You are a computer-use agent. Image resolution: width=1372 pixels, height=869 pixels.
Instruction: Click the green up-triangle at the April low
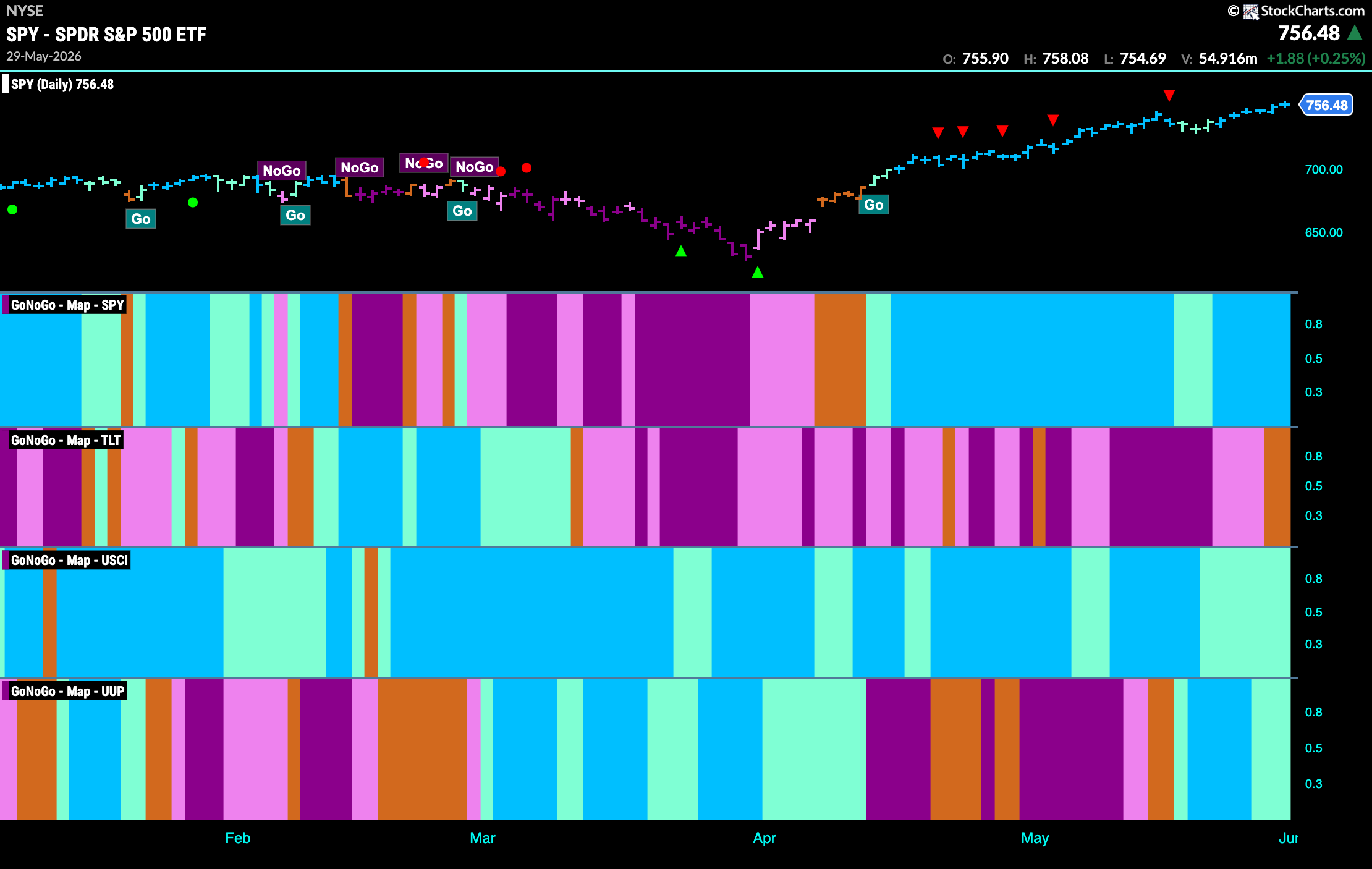758,272
